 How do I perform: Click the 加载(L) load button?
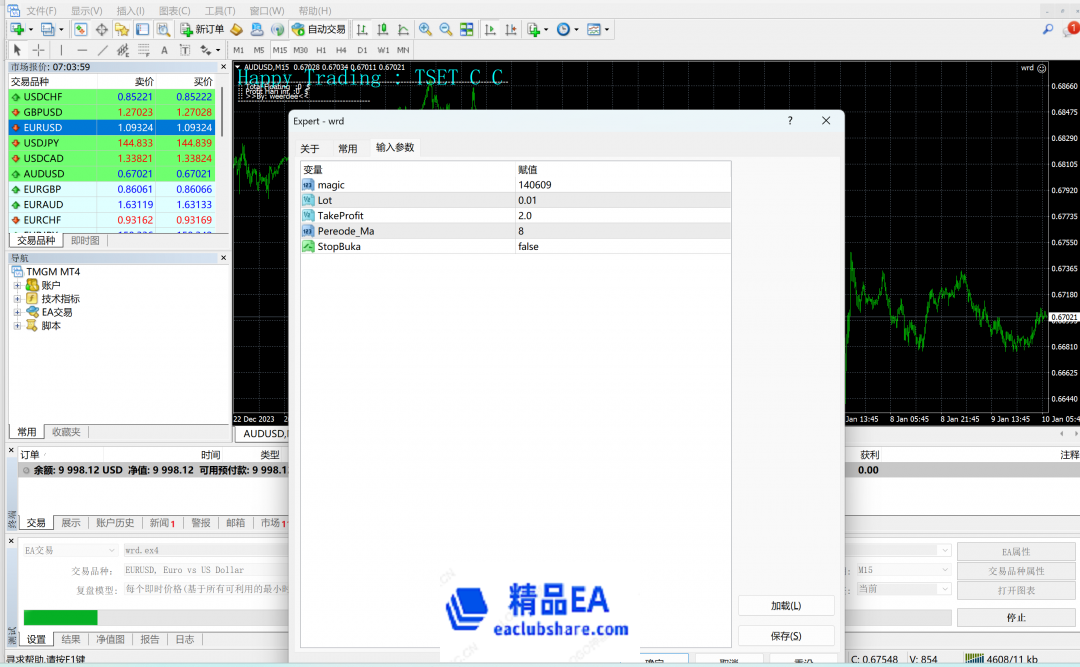785,606
